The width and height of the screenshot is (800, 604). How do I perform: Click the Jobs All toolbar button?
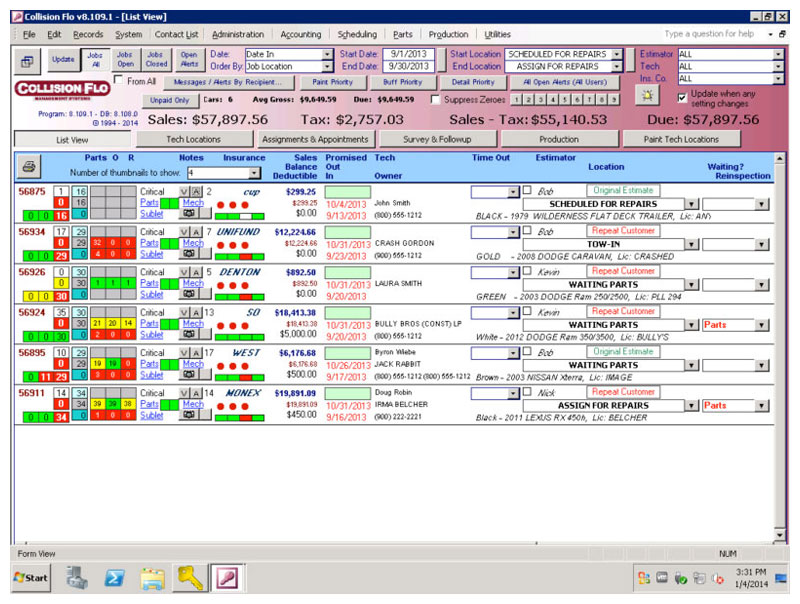coord(95,60)
